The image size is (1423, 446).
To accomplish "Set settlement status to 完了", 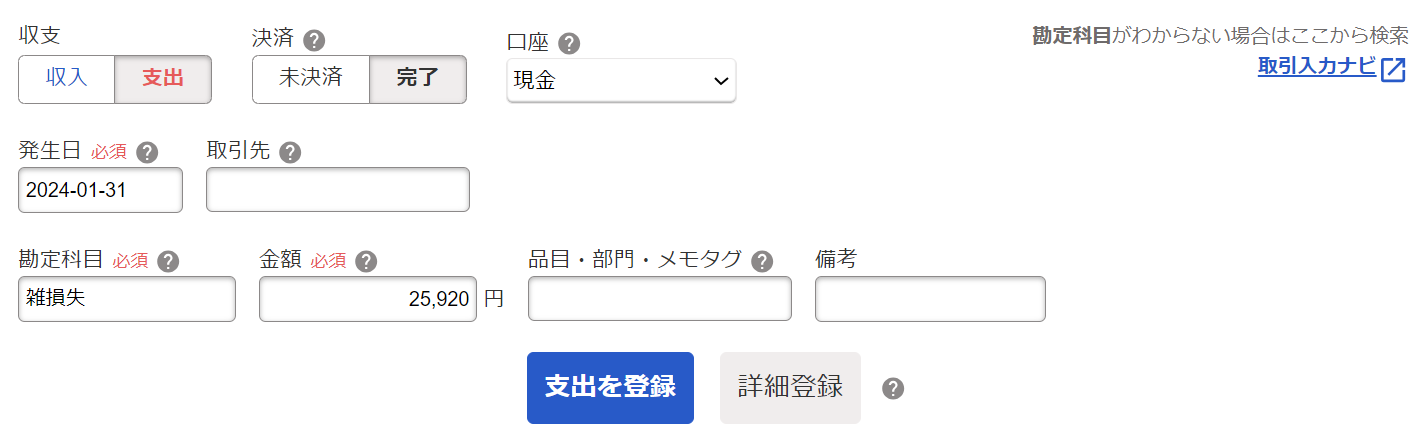I will [418, 79].
